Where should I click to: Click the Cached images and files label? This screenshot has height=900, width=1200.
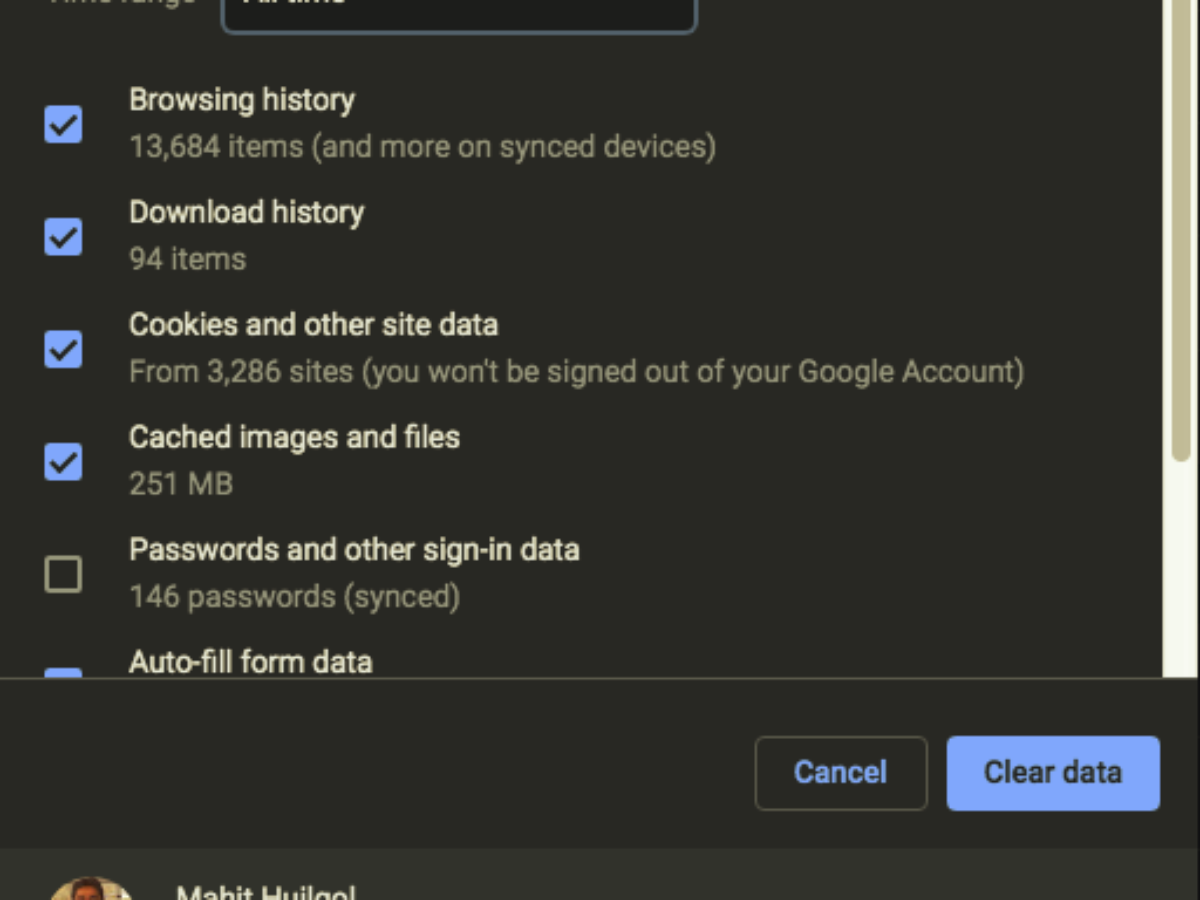(294, 437)
